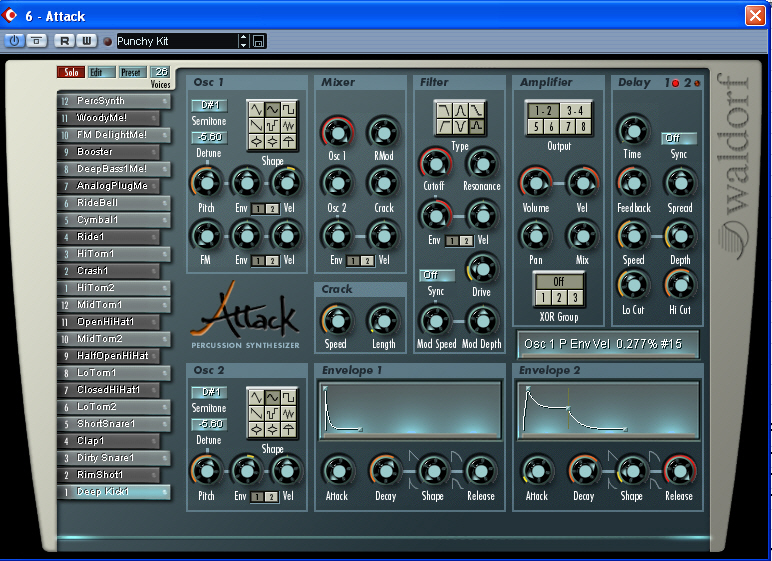Select envelope 1 for Filter Env

(x=452, y=241)
